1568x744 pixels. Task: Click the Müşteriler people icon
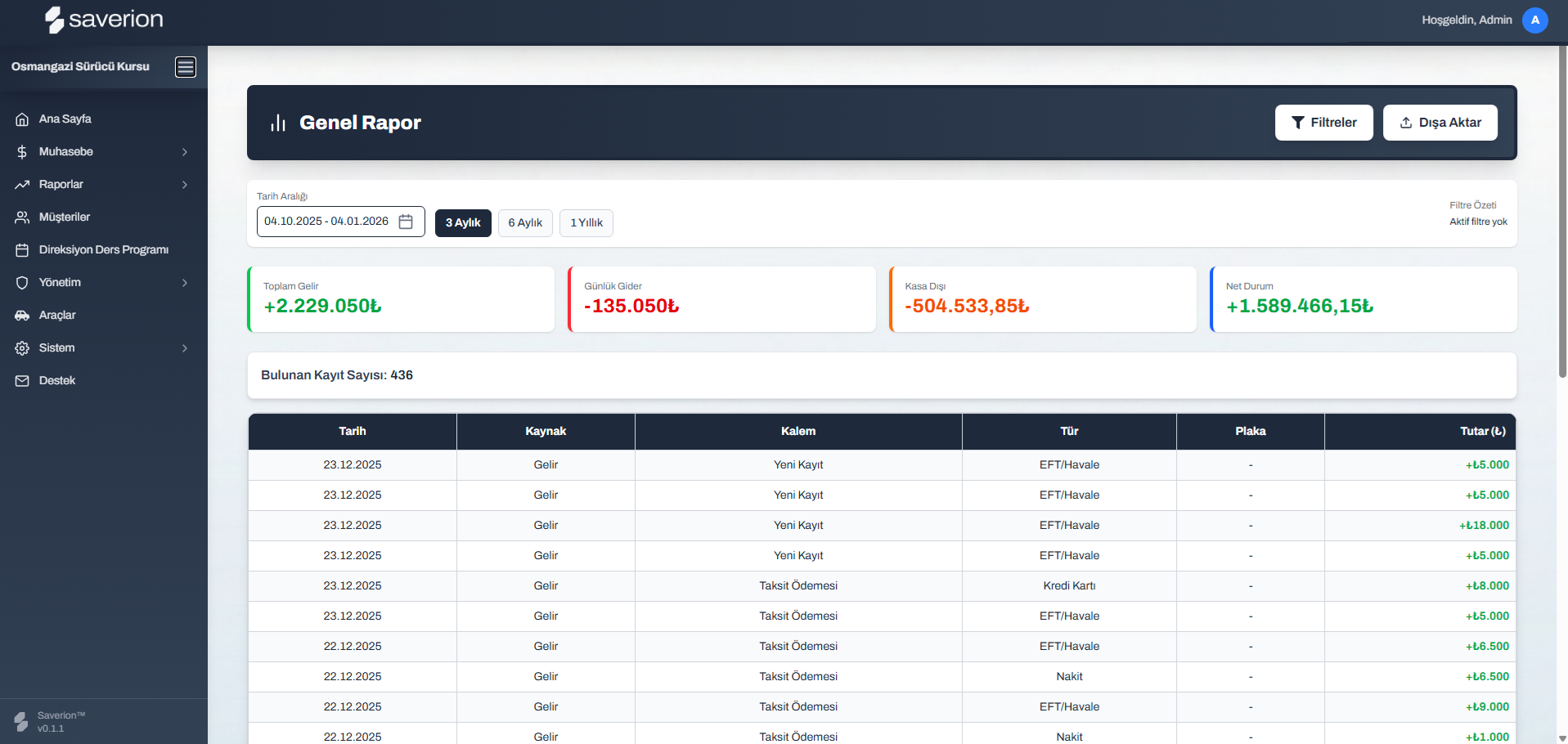coord(22,217)
